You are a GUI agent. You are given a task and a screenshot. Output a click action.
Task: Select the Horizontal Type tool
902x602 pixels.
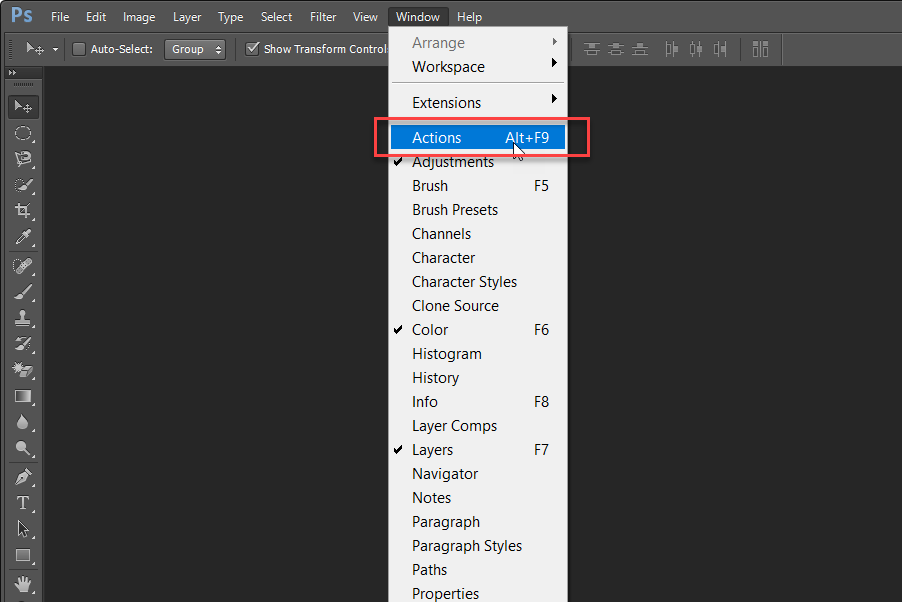pyautogui.click(x=23, y=503)
